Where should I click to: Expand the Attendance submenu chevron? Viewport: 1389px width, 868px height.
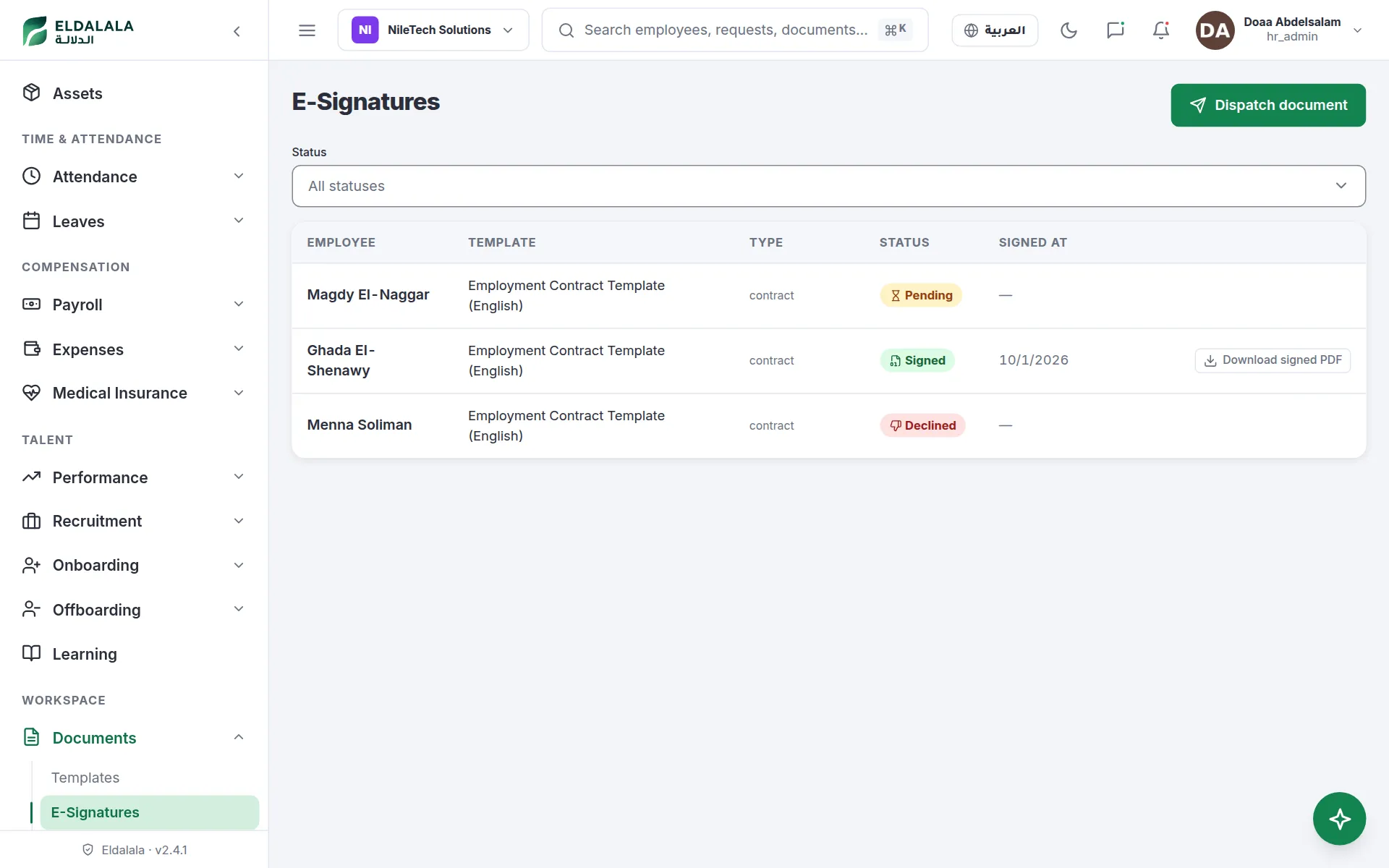point(239,176)
